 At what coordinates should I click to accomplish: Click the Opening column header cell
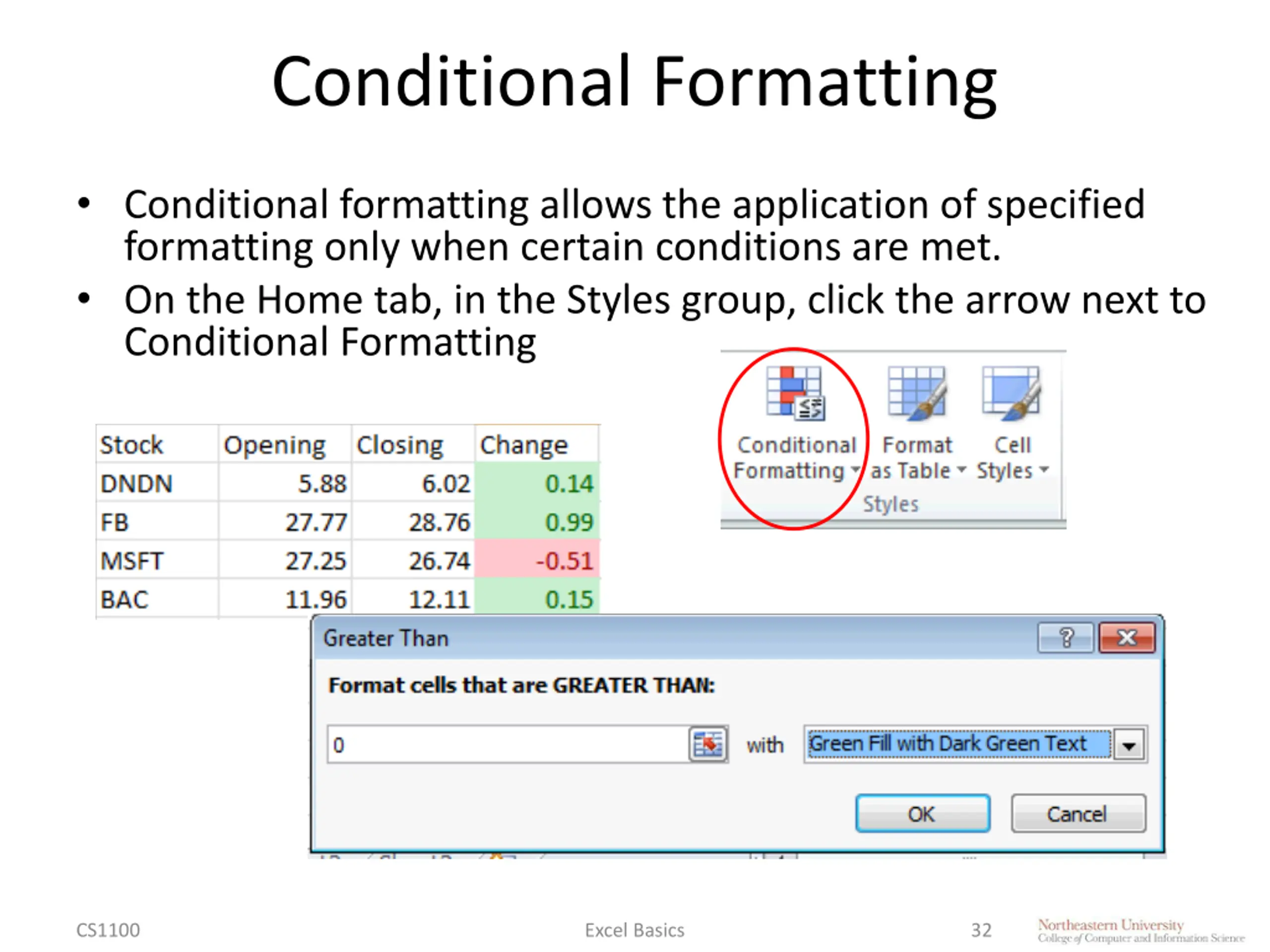(284, 445)
